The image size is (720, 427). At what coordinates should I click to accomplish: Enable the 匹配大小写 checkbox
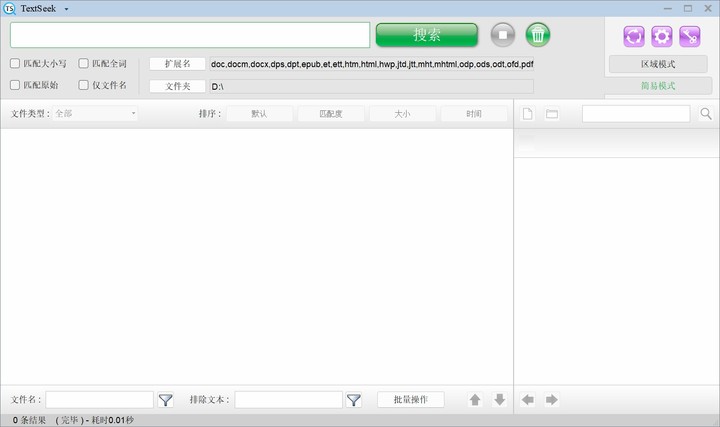pos(15,64)
